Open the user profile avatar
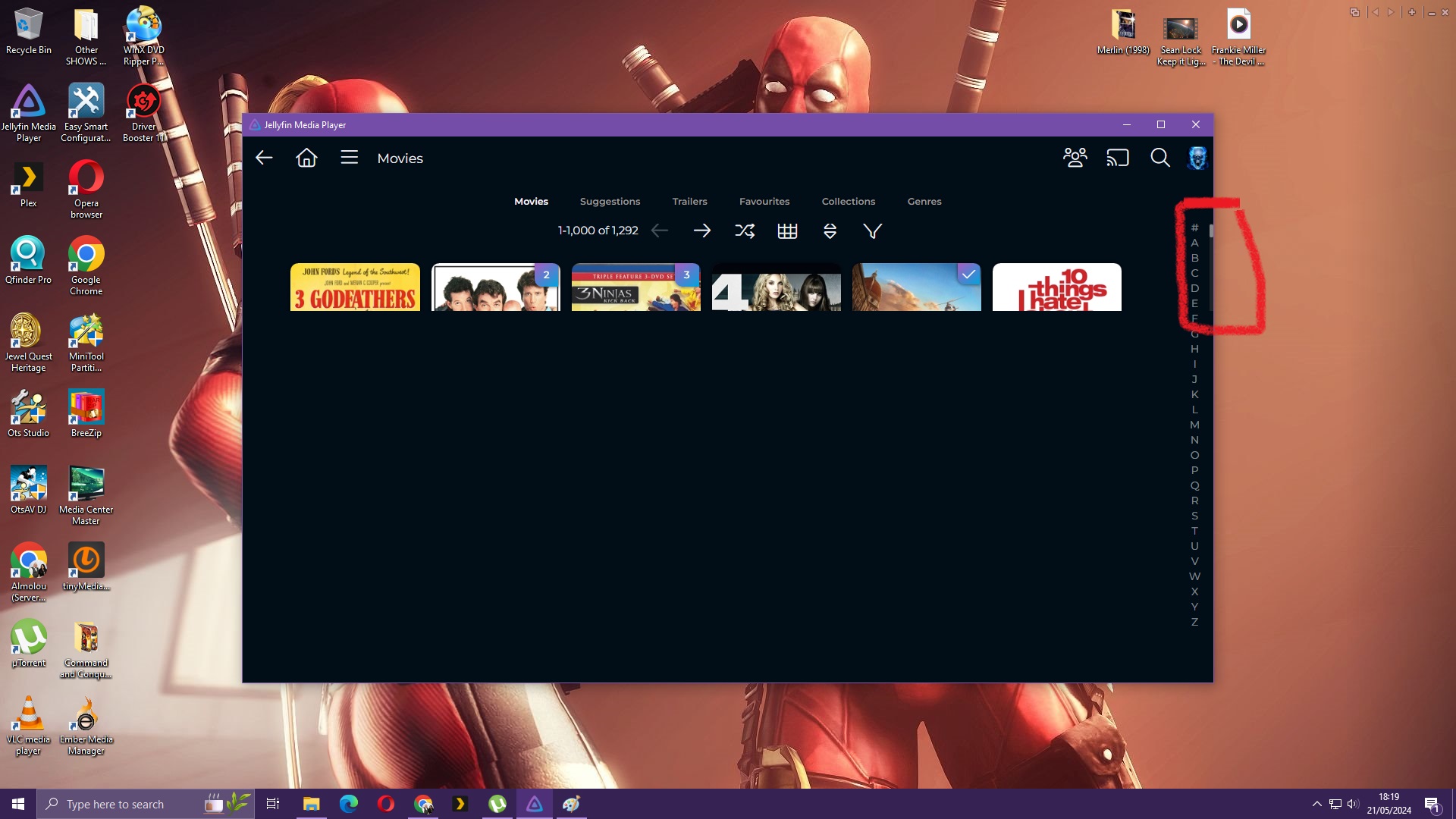Screen dimensions: 1456x819 click(1197, 158)
